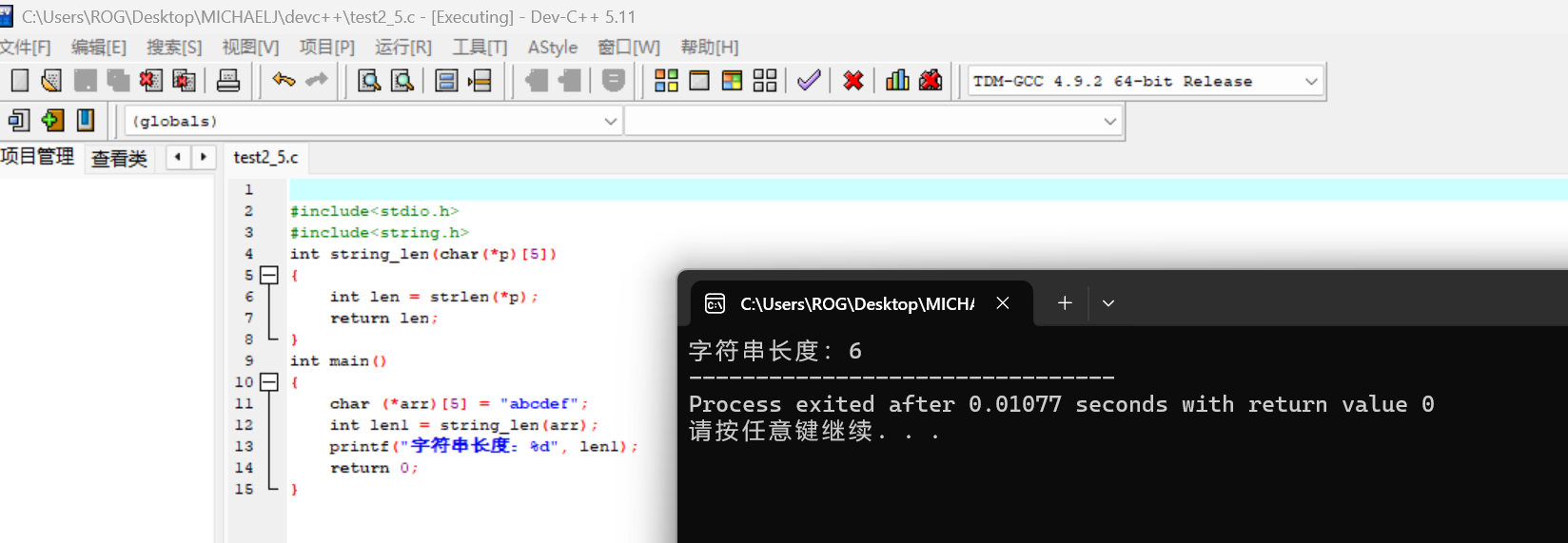Open Replace with second magnifier icon

pyautogui.click(x=402, y=81)
